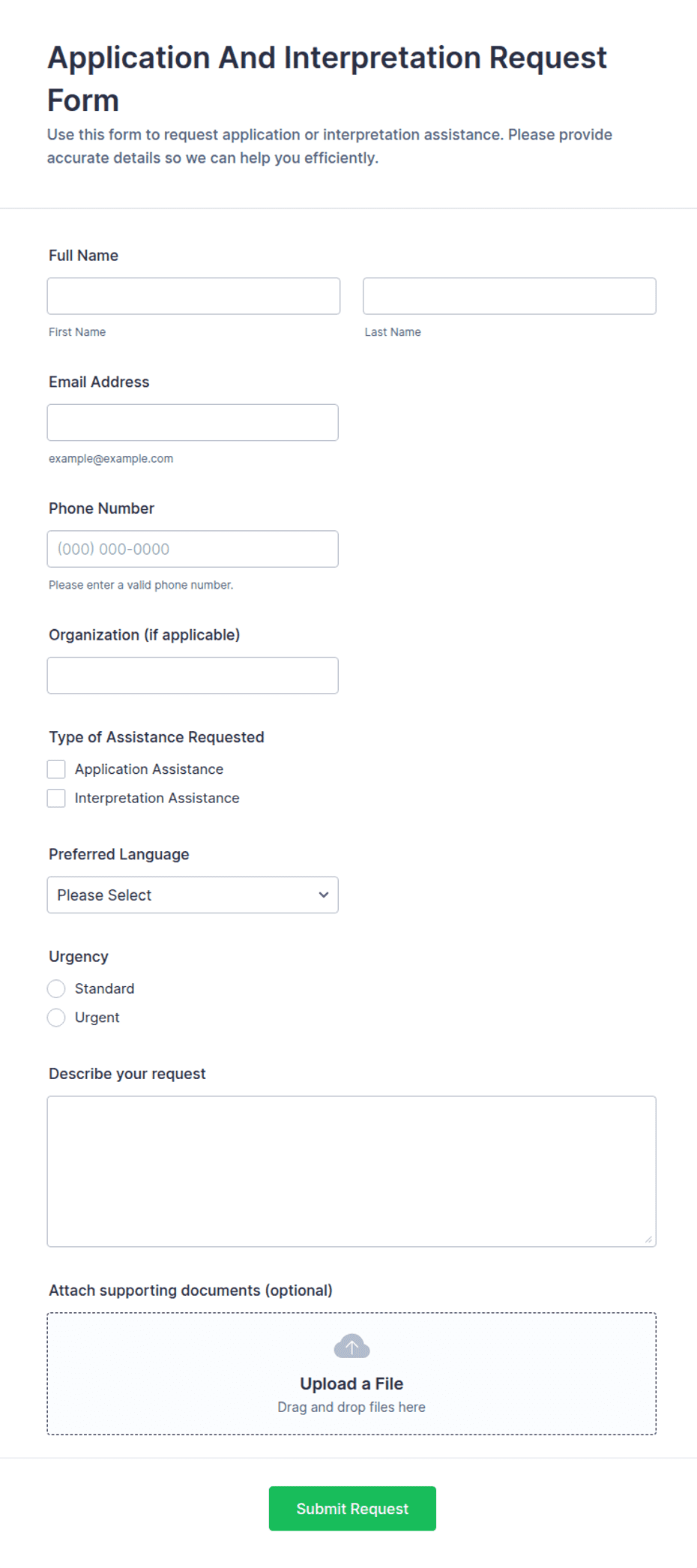Click into the Email Address field
Screen dimensions: 697x1568
[x=193, y=422]
